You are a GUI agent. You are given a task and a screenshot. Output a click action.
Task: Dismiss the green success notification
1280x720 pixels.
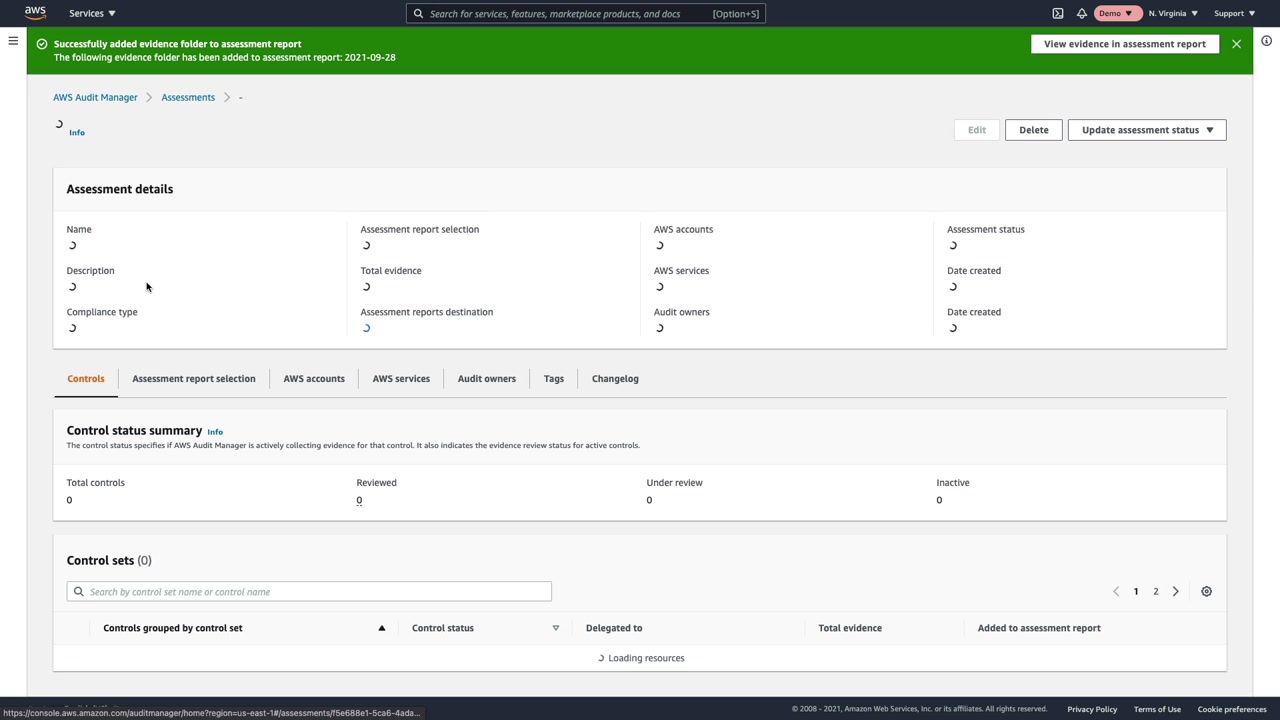click(1237, 44)
